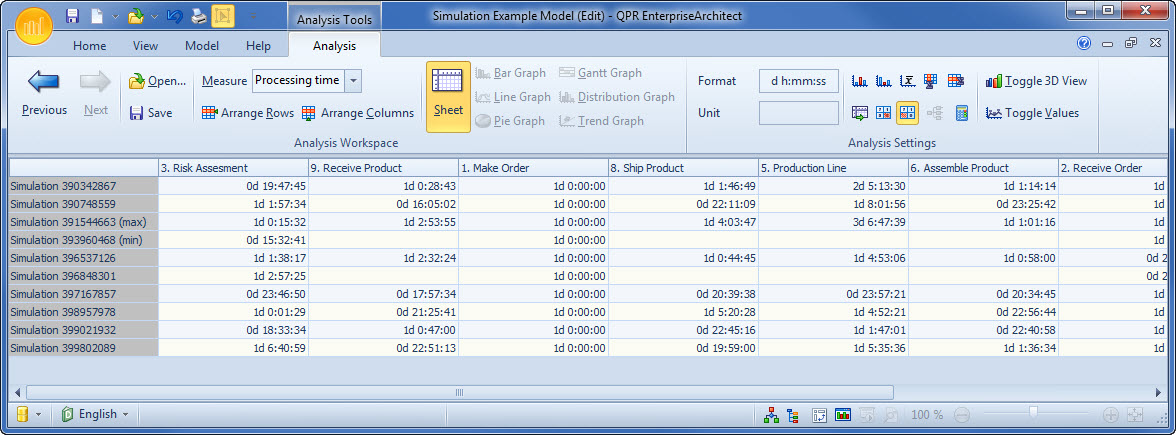Click the undo arrow in quick access toolbar
This screenshot has width=1176, height=435.
(175, 16)
